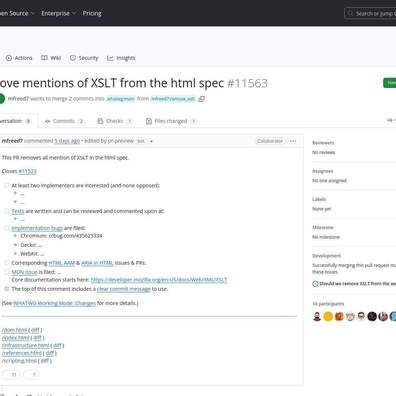Click the PR number #11563 in title
This screenshot has height=396, width=396.
[x=247, y=83]
